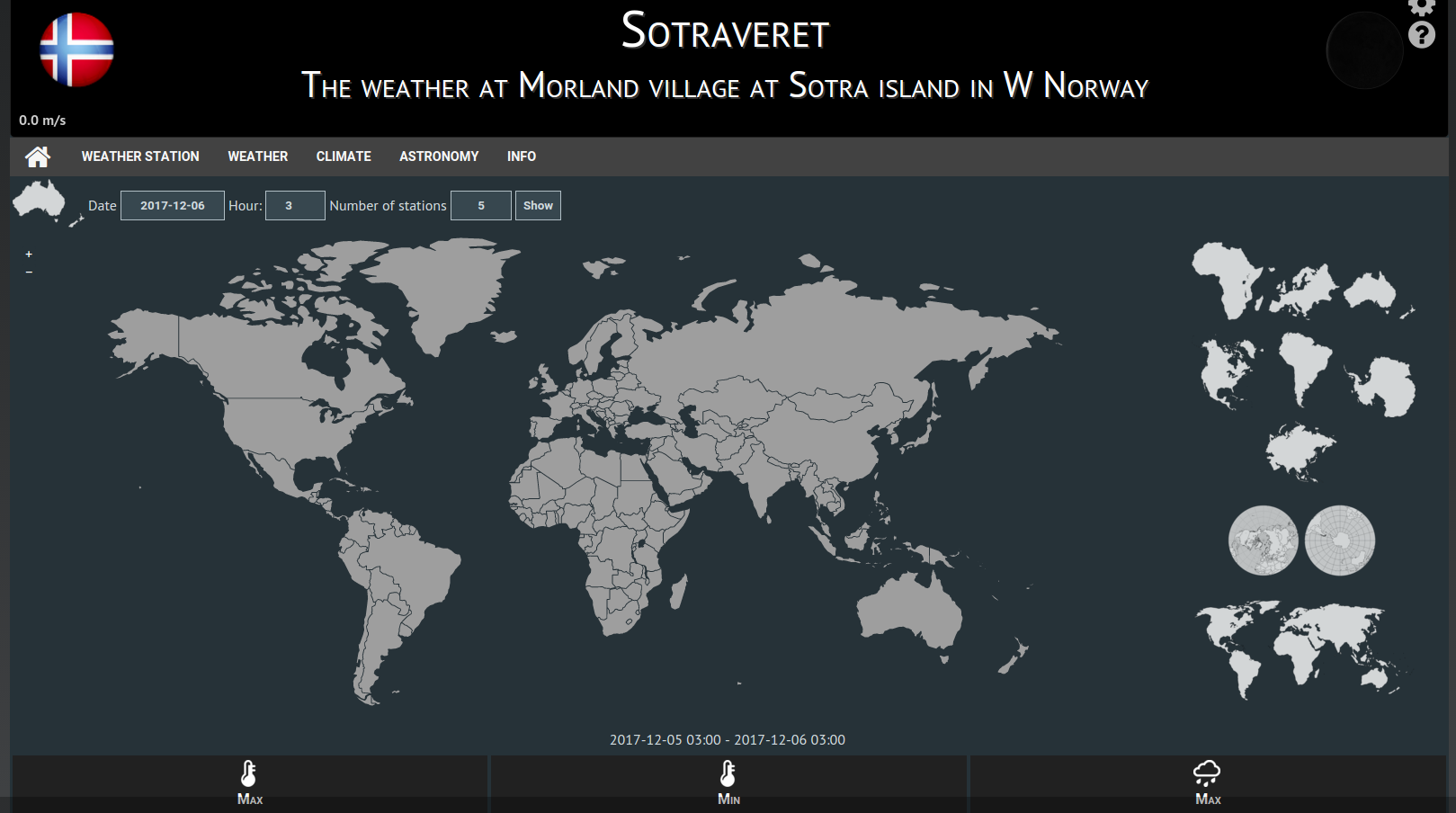This screenshot has width=1456, height=813.
Task: Zoom into the map with the plus control
Action: (x=29, y=254)
